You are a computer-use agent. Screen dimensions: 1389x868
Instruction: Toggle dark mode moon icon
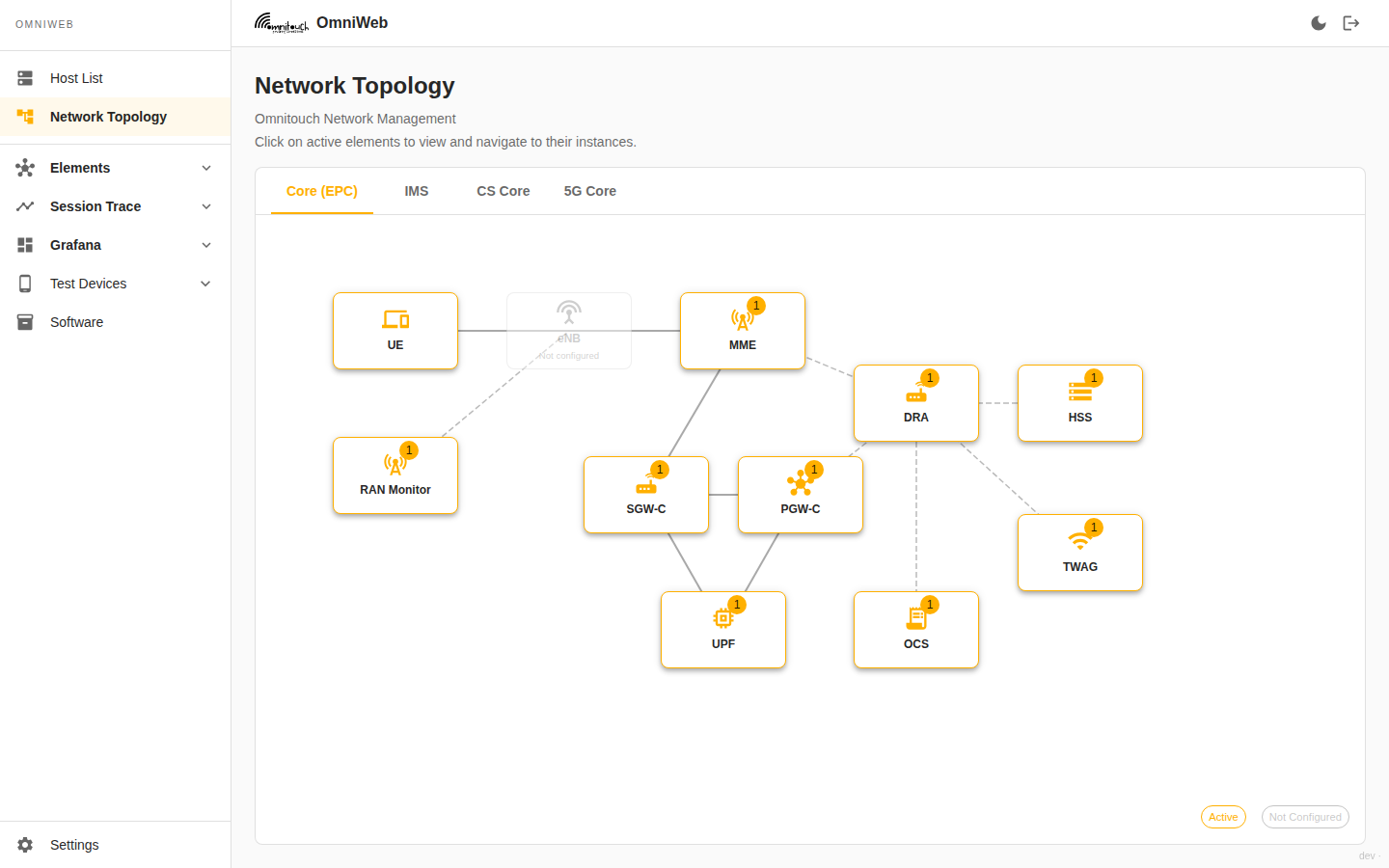pos(1319,23)
